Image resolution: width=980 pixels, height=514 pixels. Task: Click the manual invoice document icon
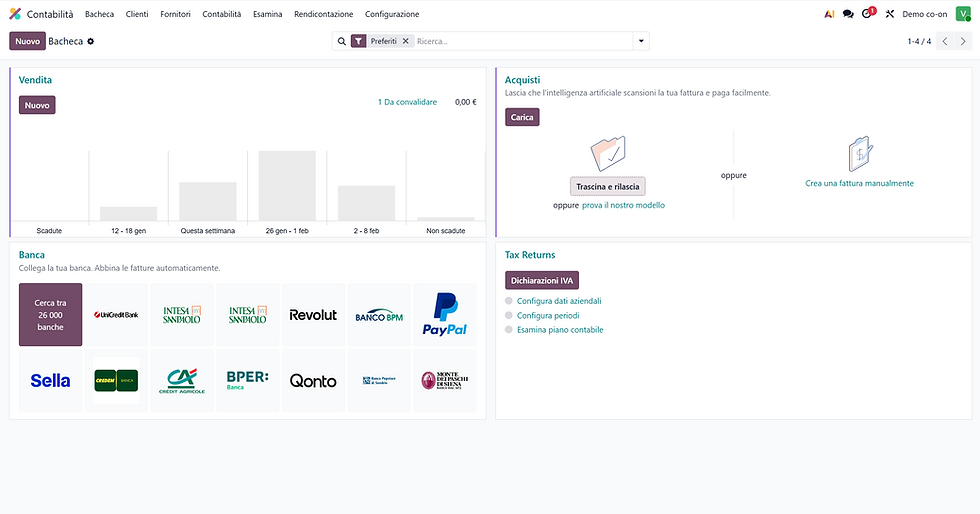click(860, 154)
